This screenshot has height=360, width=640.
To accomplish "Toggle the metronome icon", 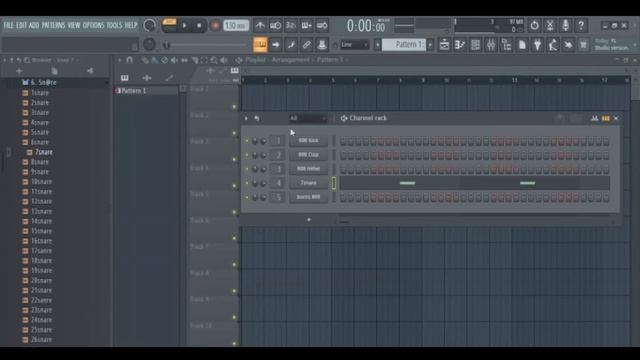I will (x=260, y=26).
